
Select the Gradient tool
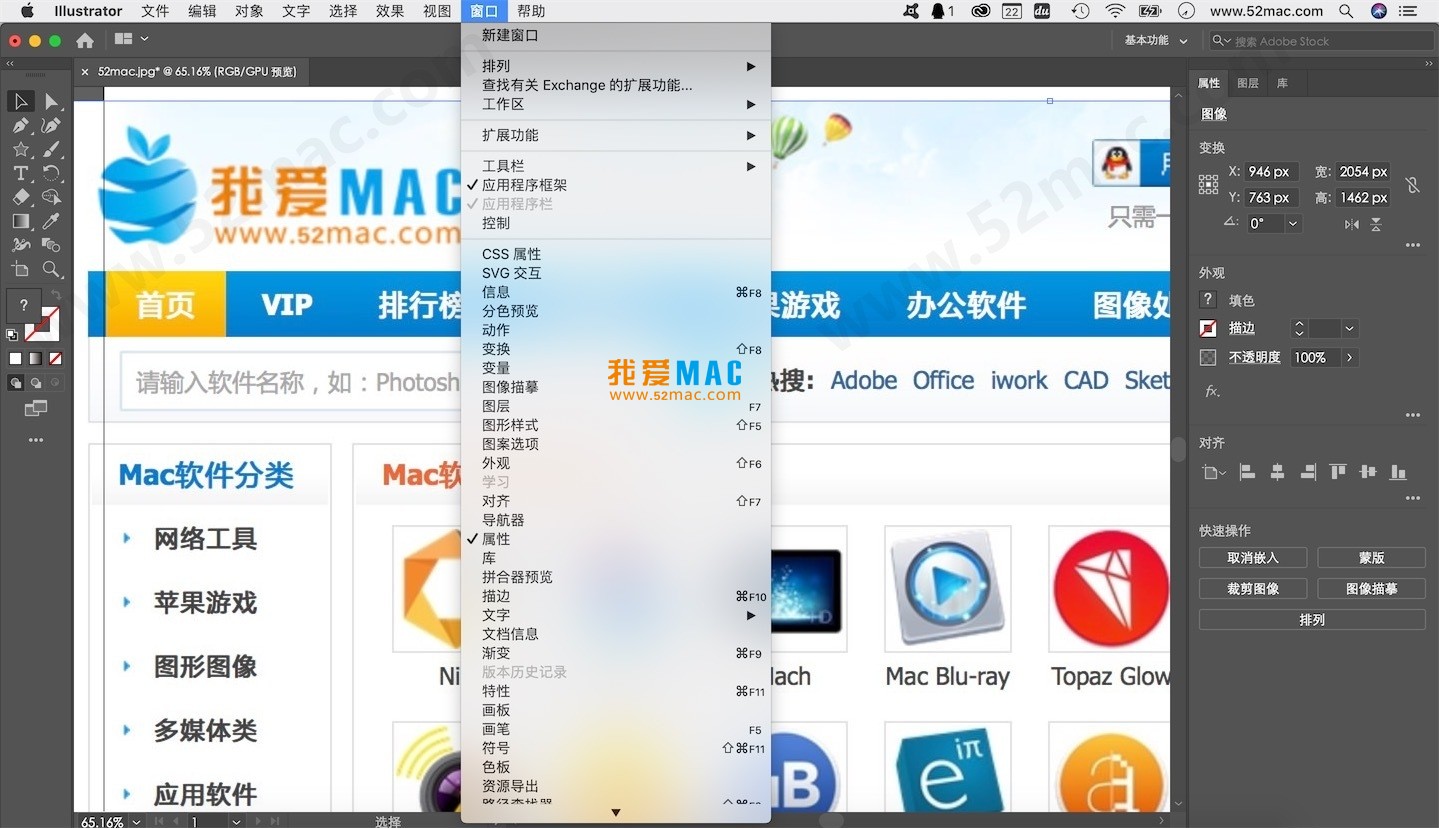[21, 222]
